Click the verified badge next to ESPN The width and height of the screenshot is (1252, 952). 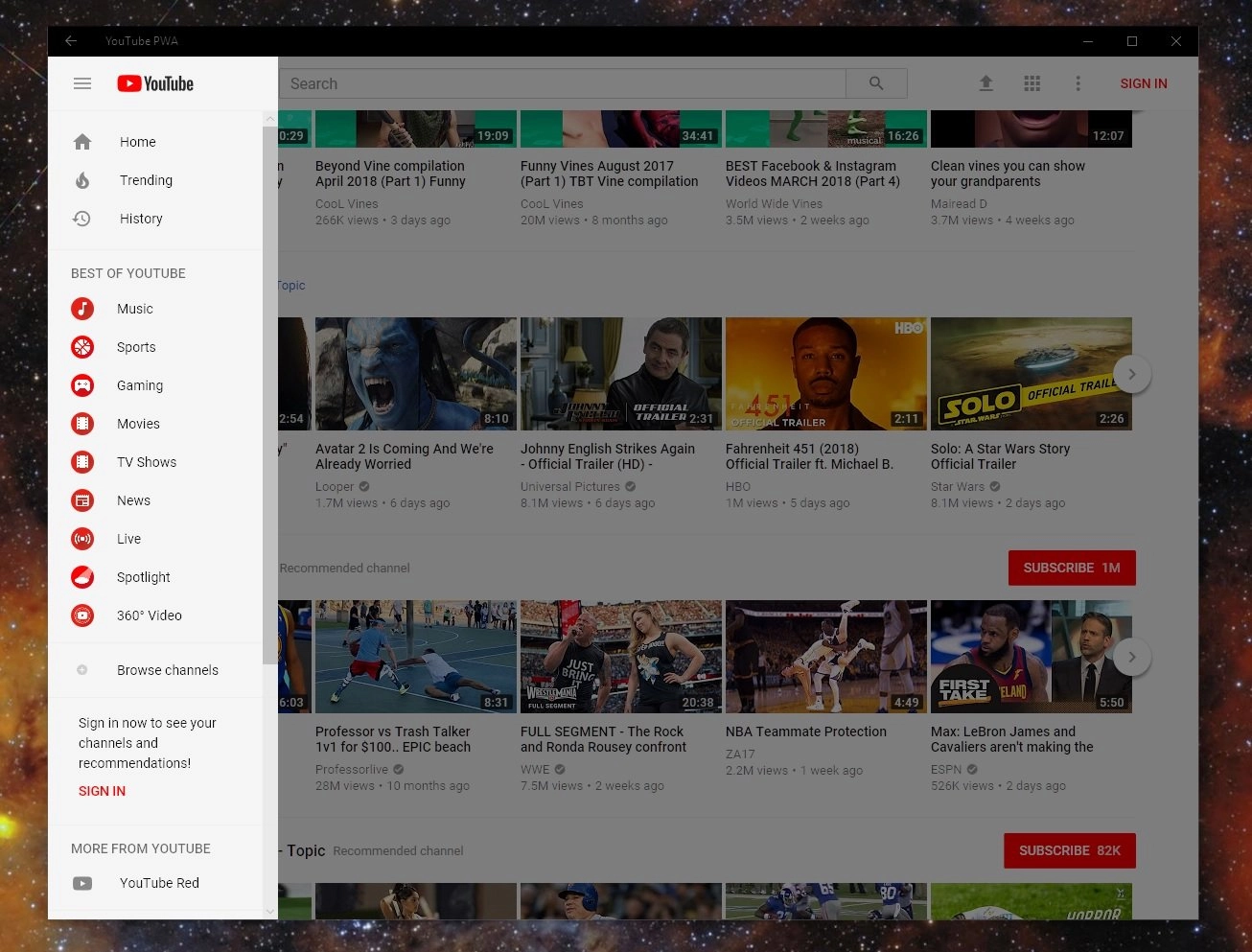coord(972,770)
